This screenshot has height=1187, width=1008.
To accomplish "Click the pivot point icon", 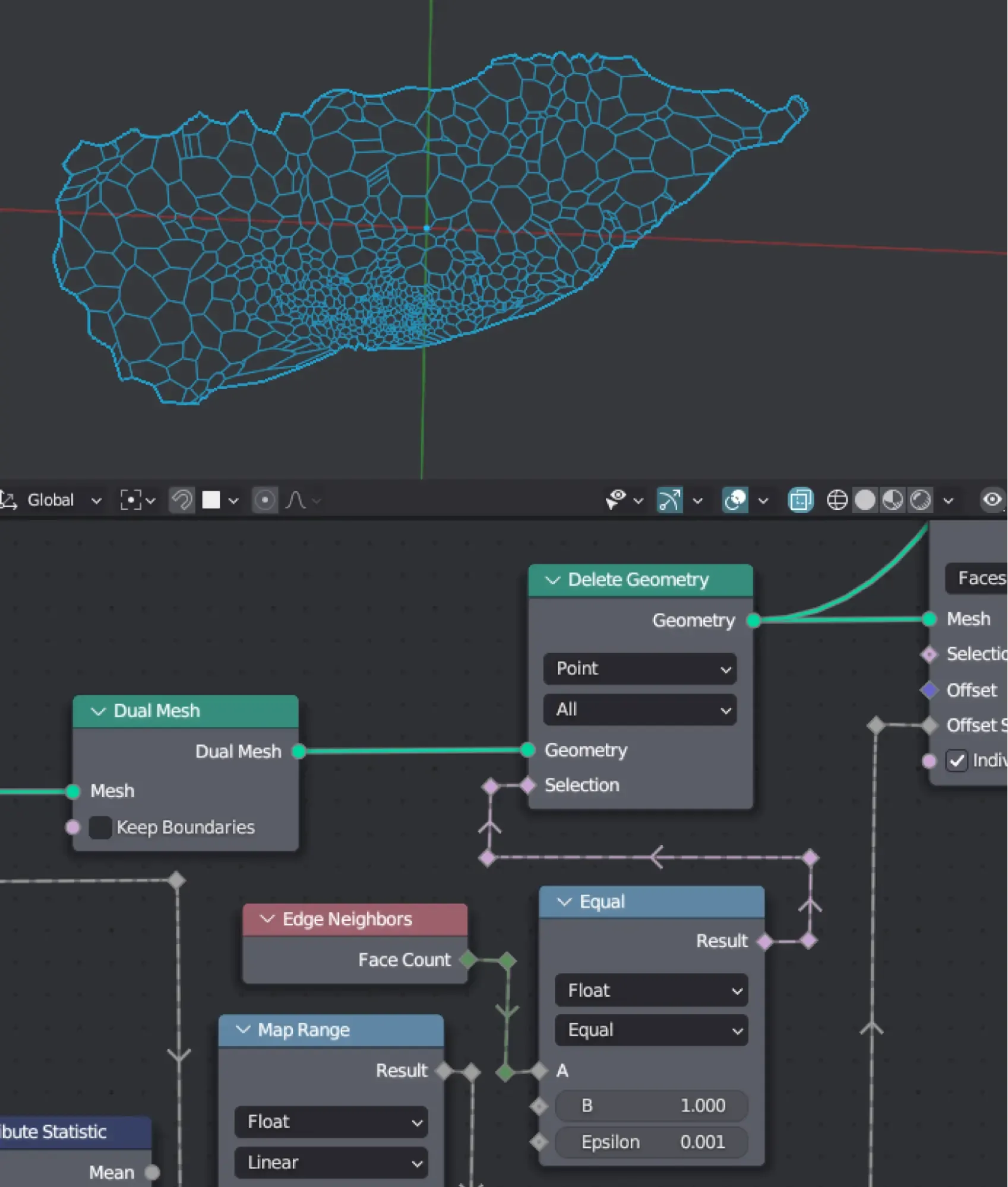I will [131, 500].
